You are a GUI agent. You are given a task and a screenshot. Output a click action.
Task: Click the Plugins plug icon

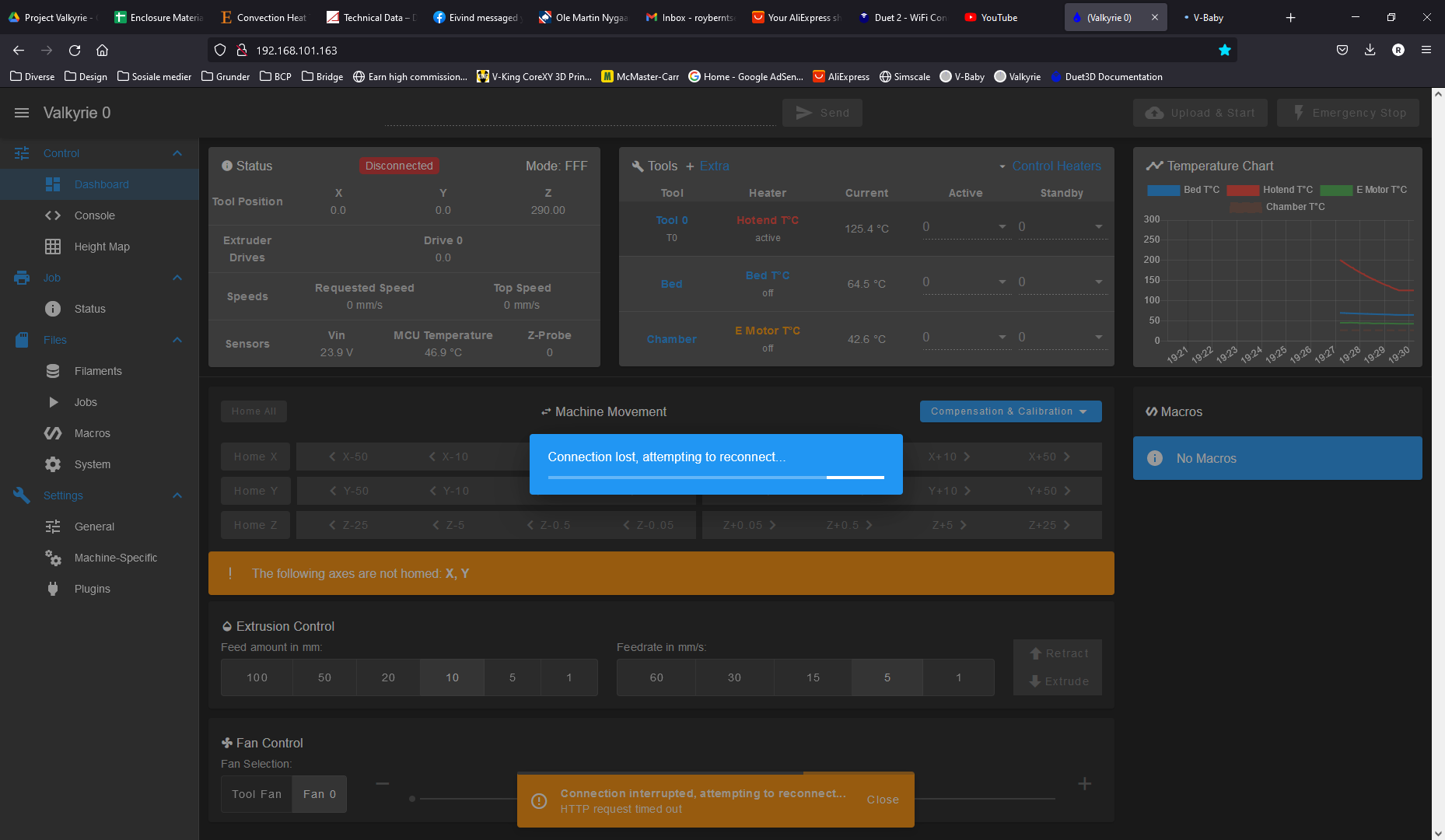53,589
